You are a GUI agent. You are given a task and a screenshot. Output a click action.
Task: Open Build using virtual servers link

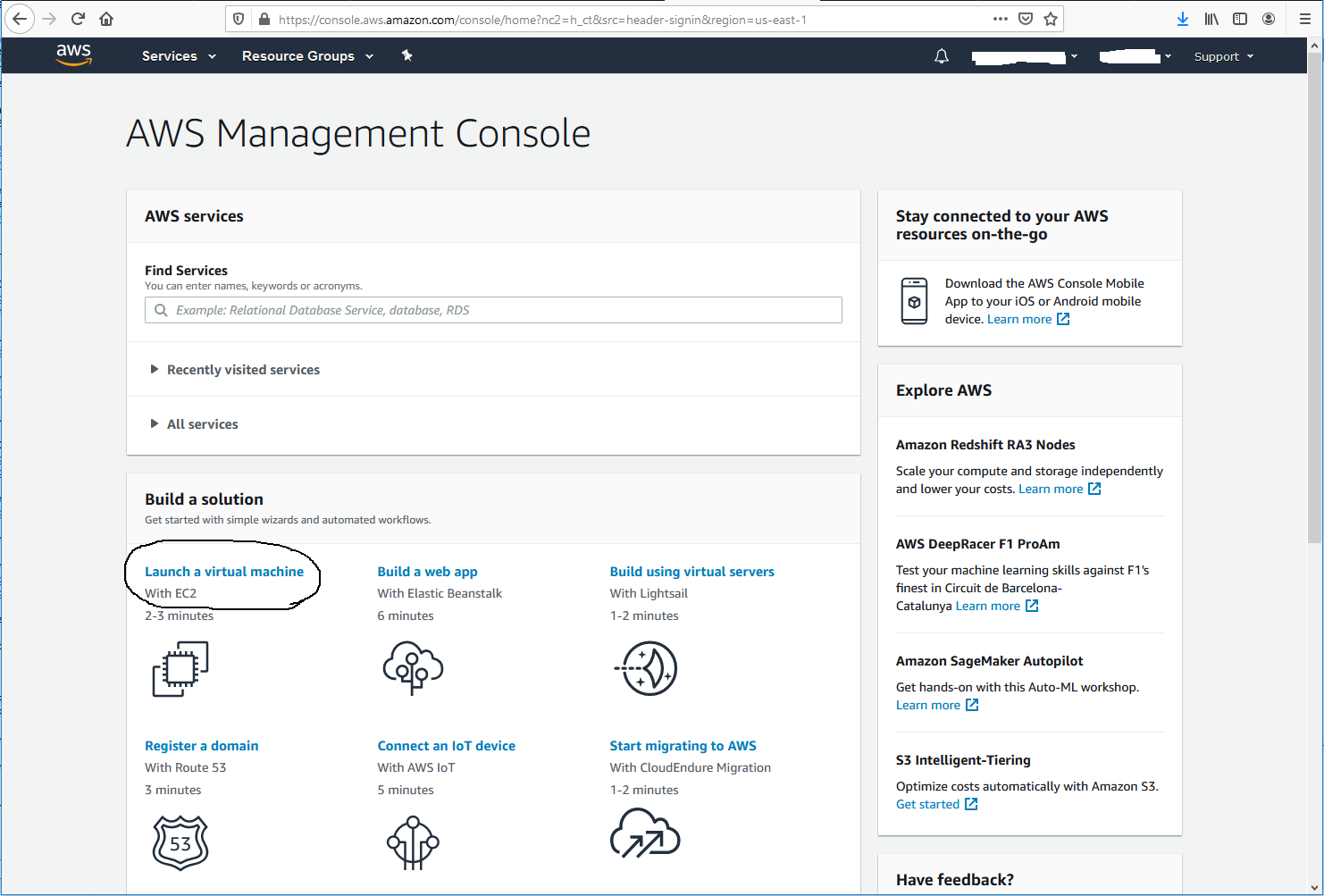(691, 572)
